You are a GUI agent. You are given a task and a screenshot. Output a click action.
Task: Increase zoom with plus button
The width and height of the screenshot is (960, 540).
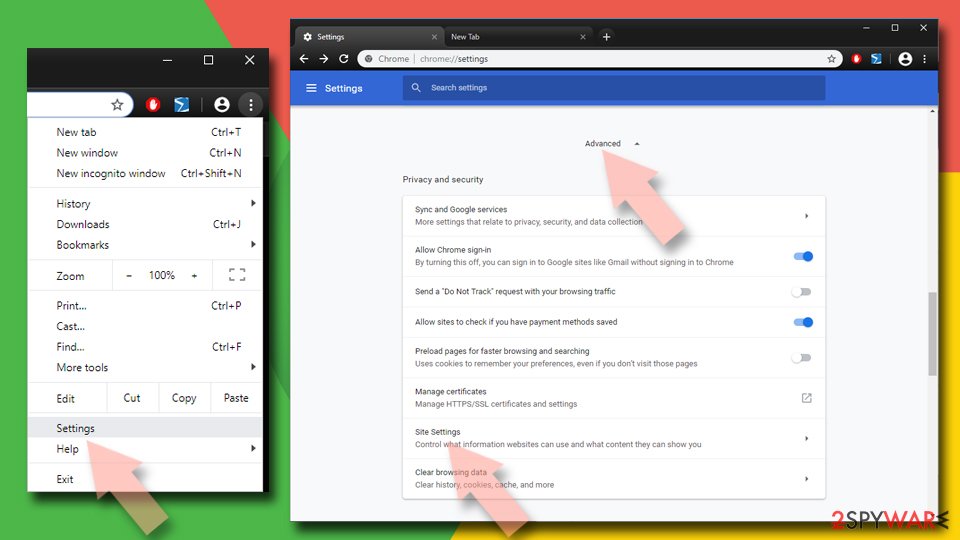[194, 276]
